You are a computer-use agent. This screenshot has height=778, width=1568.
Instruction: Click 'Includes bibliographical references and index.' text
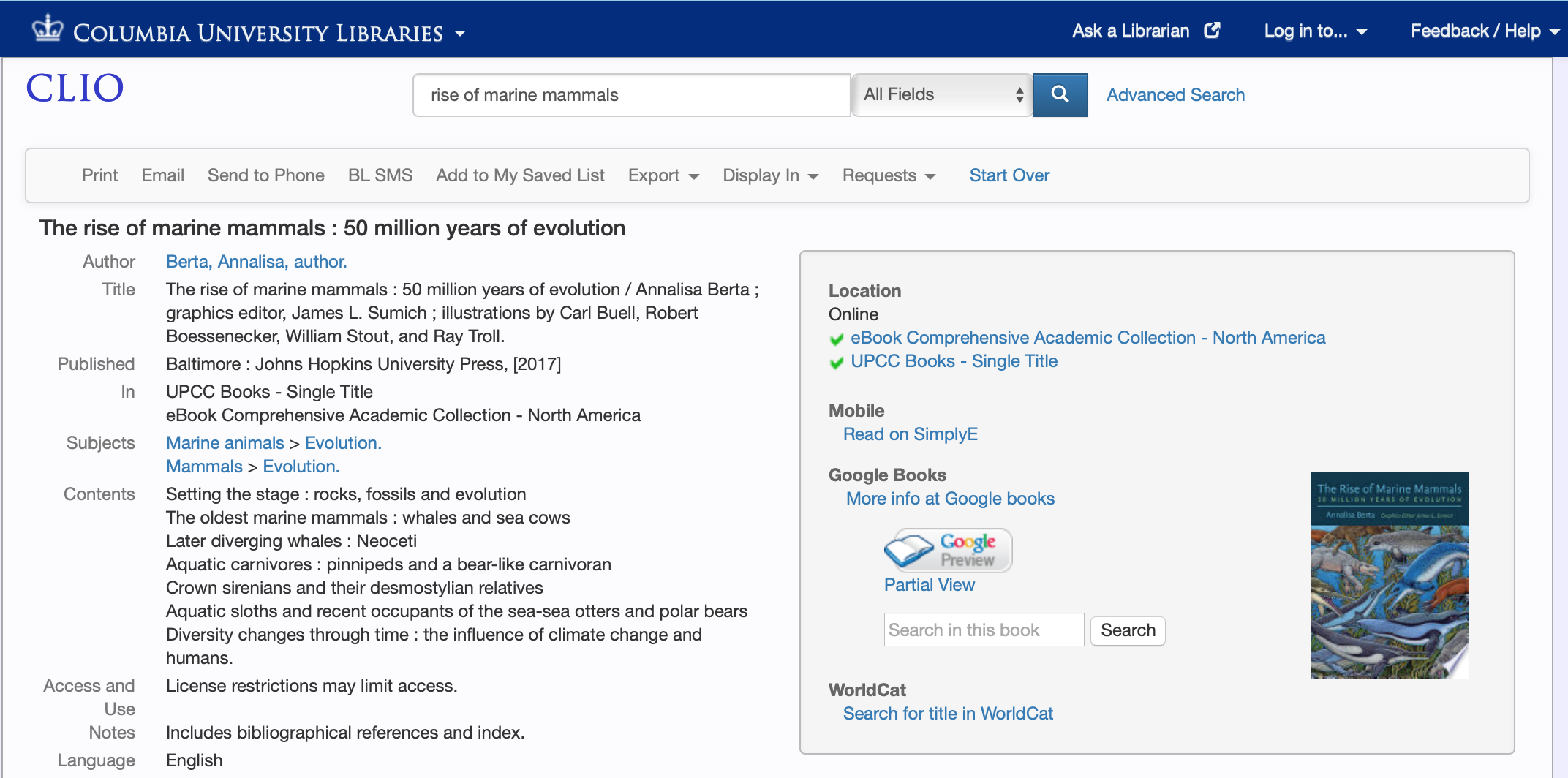(x=345, y=733)
